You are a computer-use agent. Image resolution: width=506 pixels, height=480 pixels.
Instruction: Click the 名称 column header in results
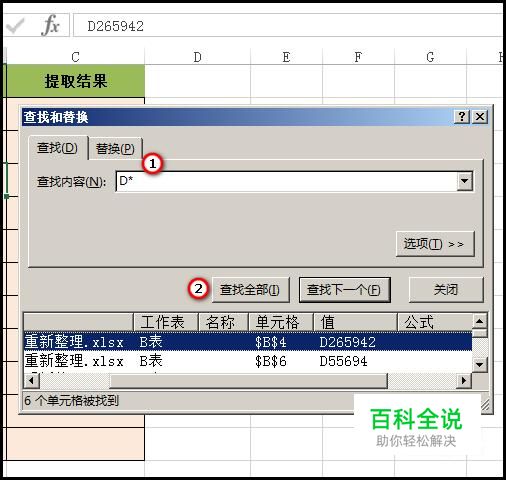223,322
